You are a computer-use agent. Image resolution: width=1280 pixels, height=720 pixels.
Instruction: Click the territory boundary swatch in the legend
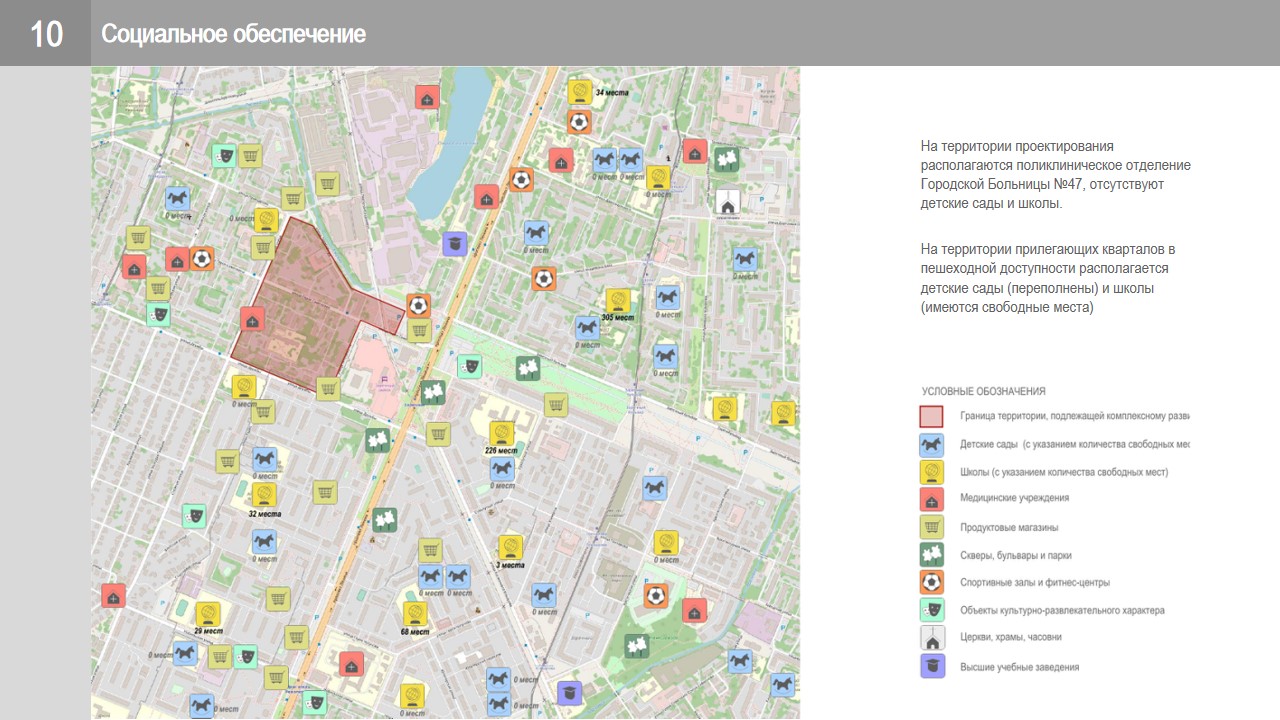(932, 416)
